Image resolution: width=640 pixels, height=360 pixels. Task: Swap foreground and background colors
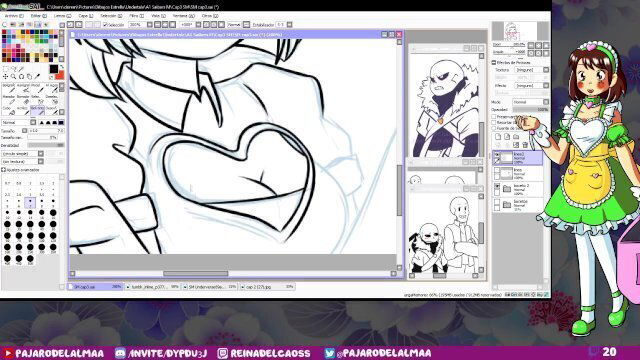coord(62,67)
